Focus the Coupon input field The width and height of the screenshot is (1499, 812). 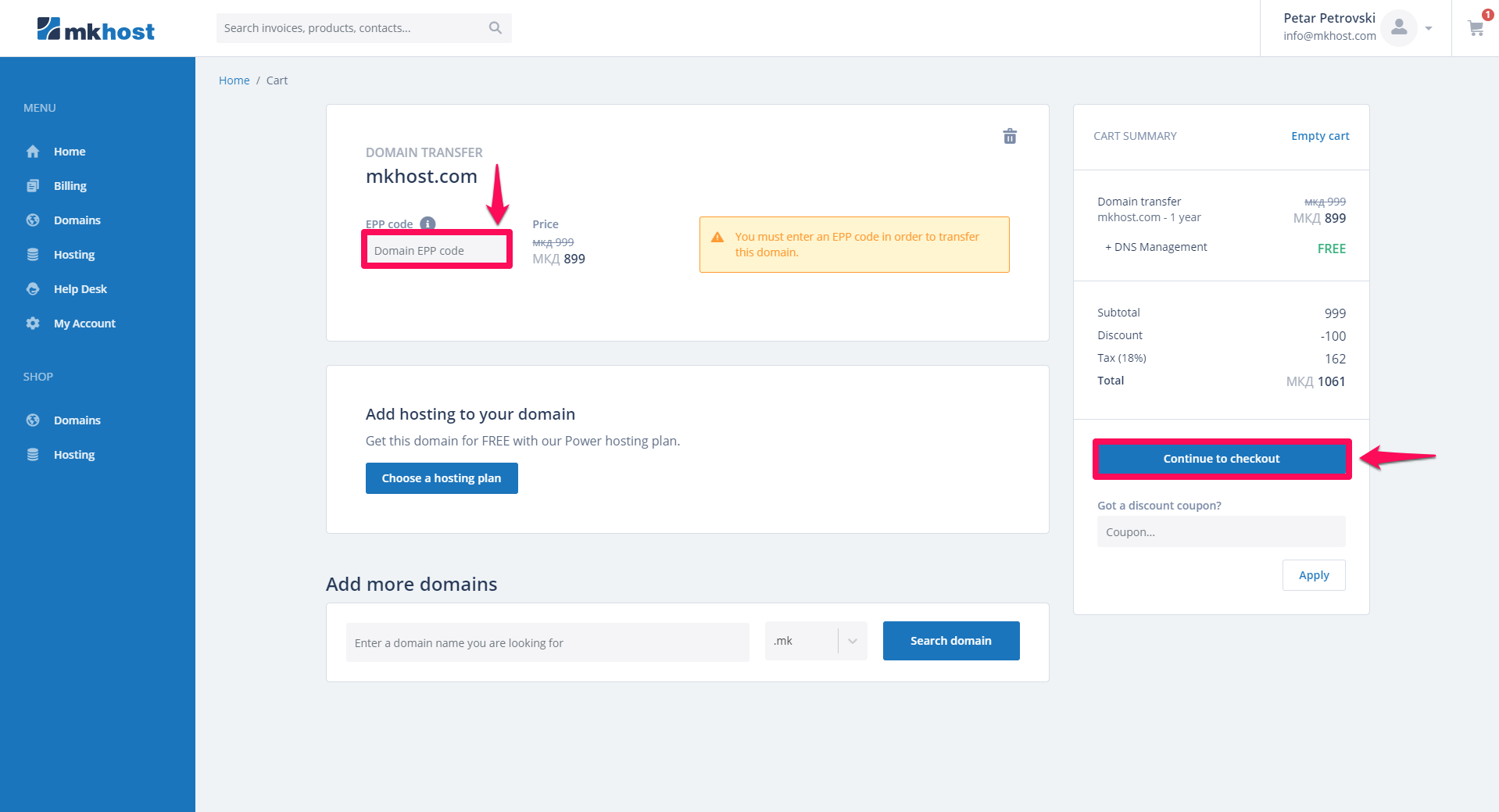pyautogui.click(x=1222, y=531)
